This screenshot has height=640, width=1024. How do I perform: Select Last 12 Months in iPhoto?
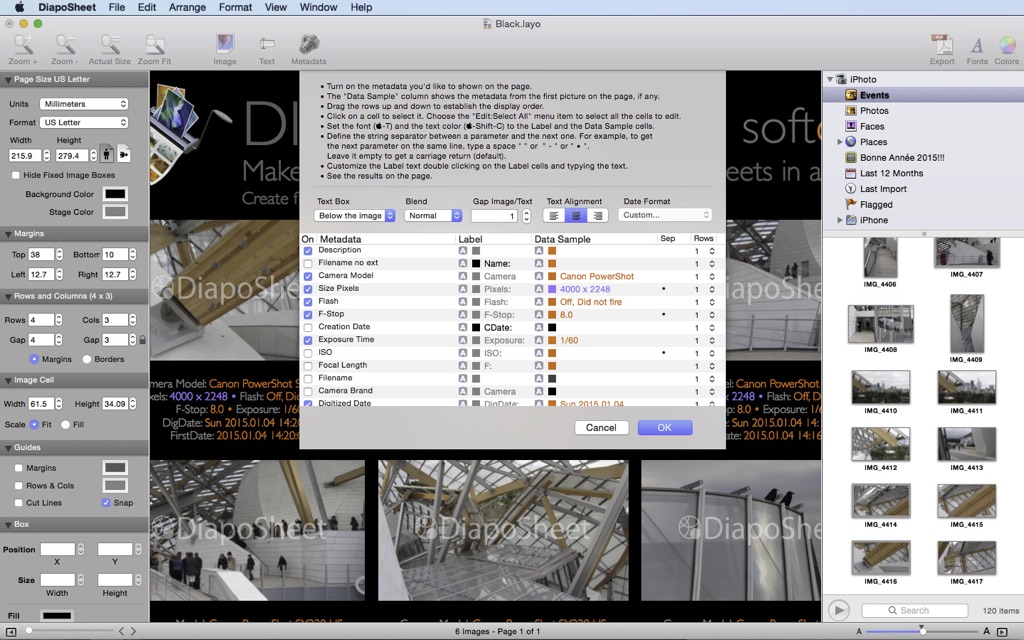pos(891,173)
